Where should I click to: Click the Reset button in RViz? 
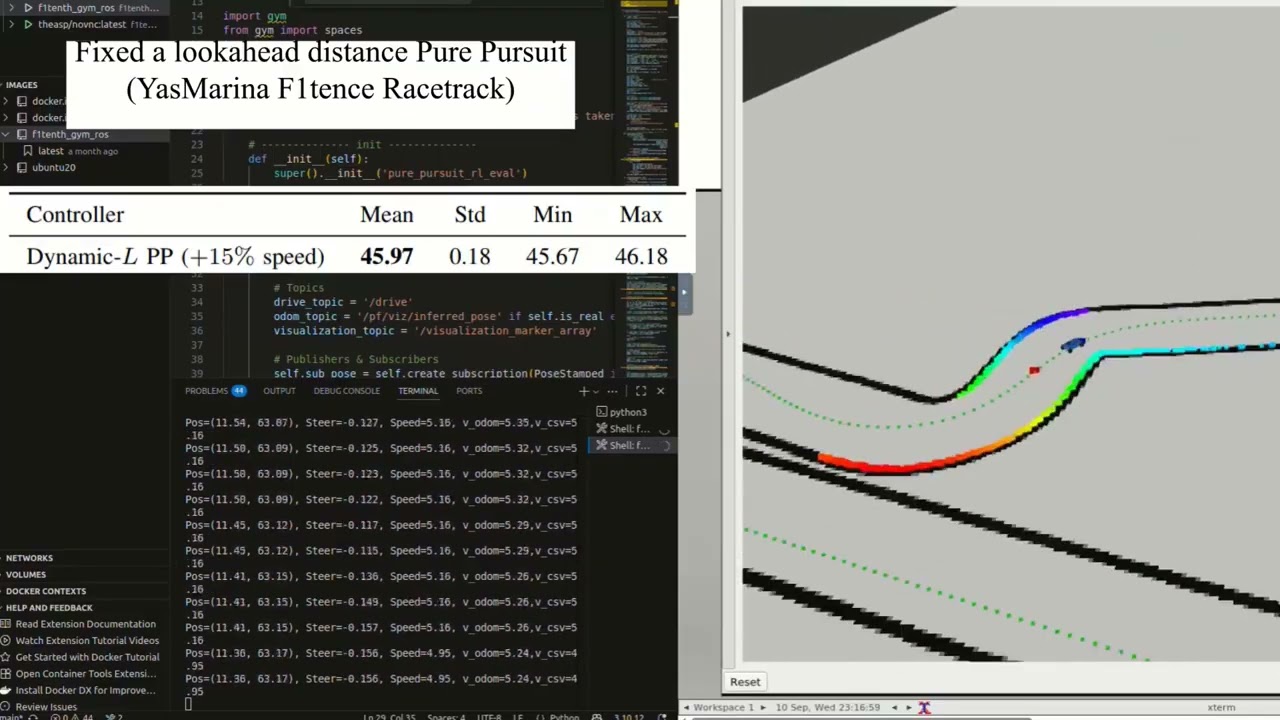(745, 682)
